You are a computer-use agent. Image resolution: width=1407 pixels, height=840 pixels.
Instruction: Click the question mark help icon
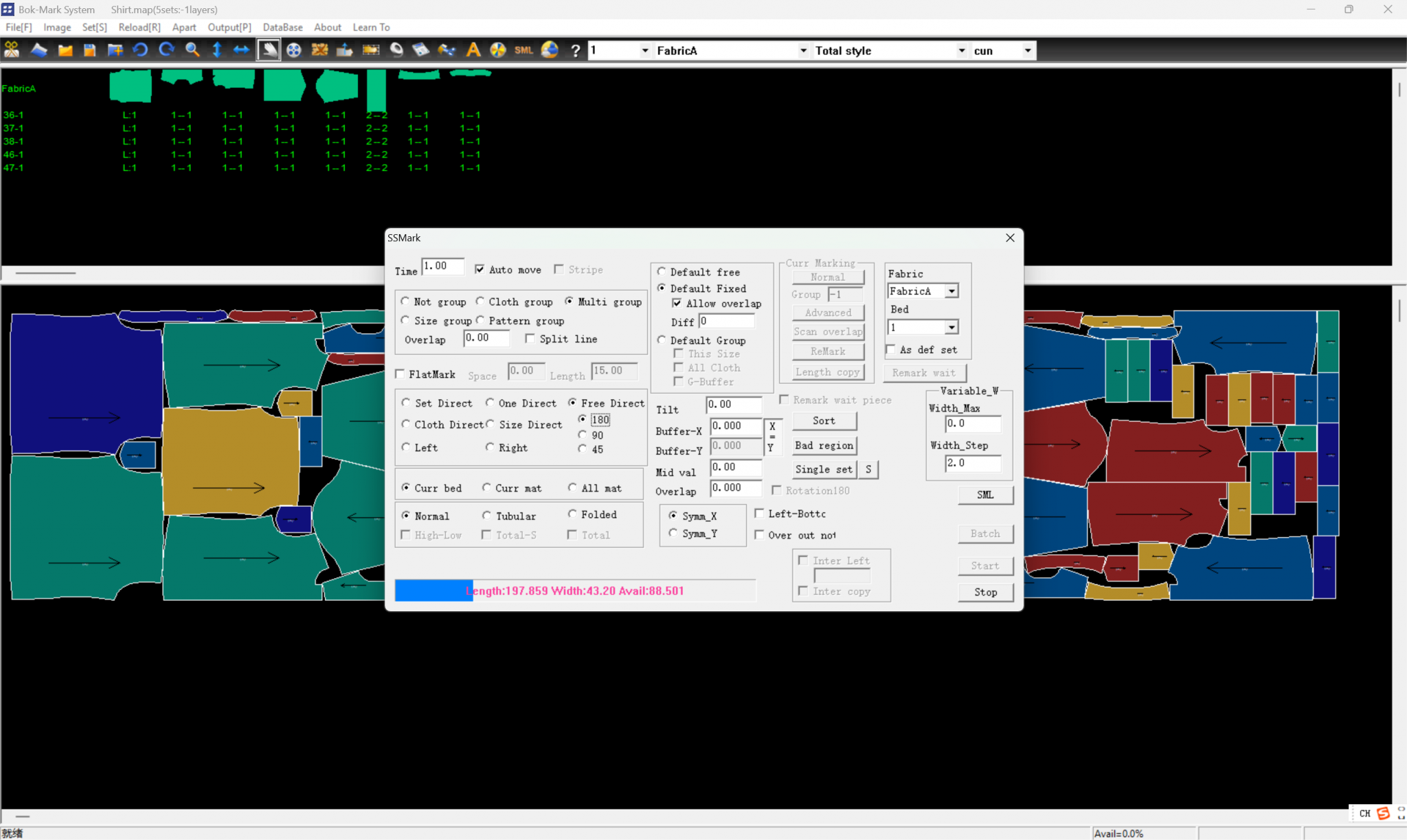[x=576, y=50]
